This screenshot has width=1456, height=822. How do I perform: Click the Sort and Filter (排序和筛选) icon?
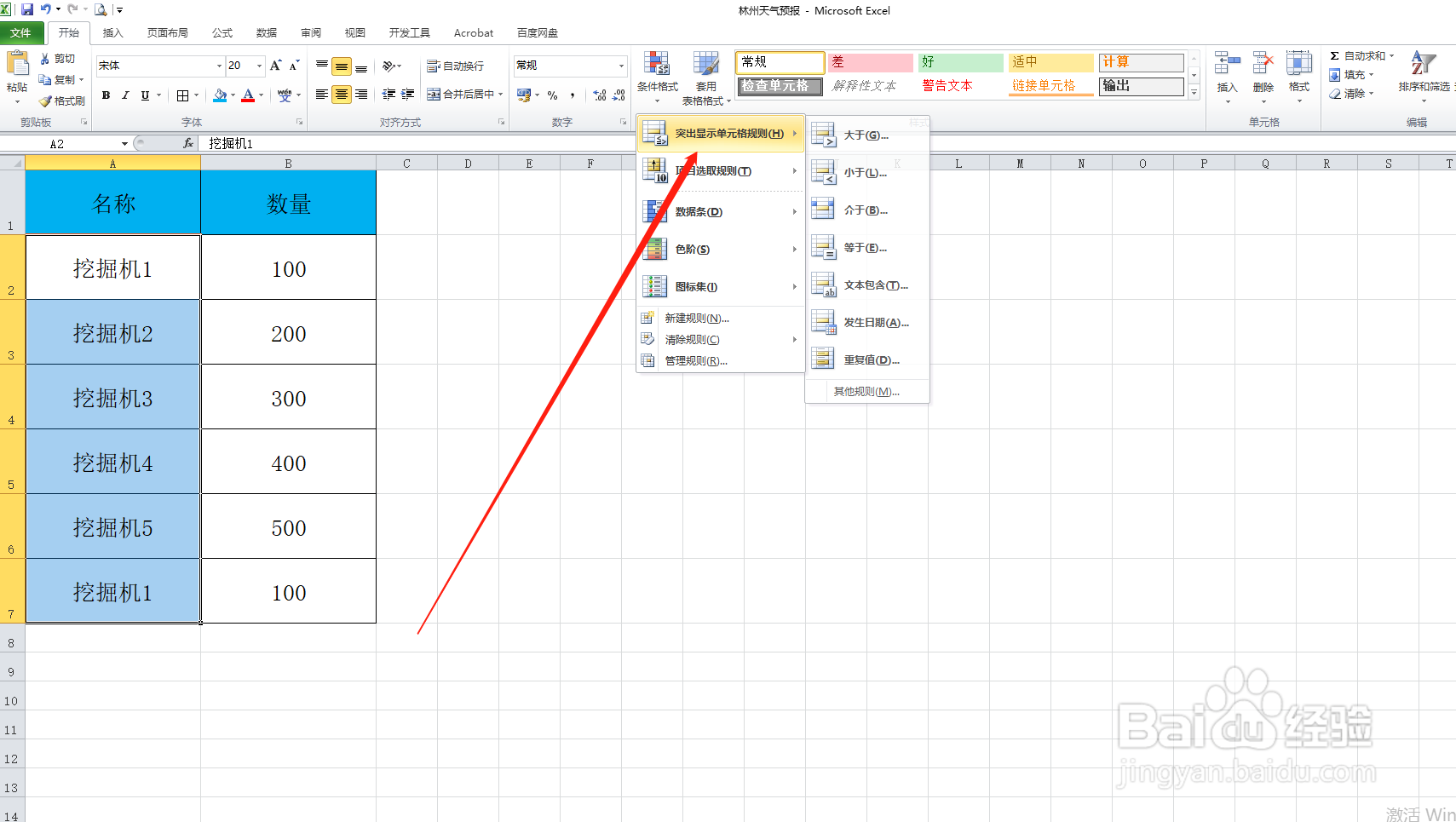click(1423, 64)
